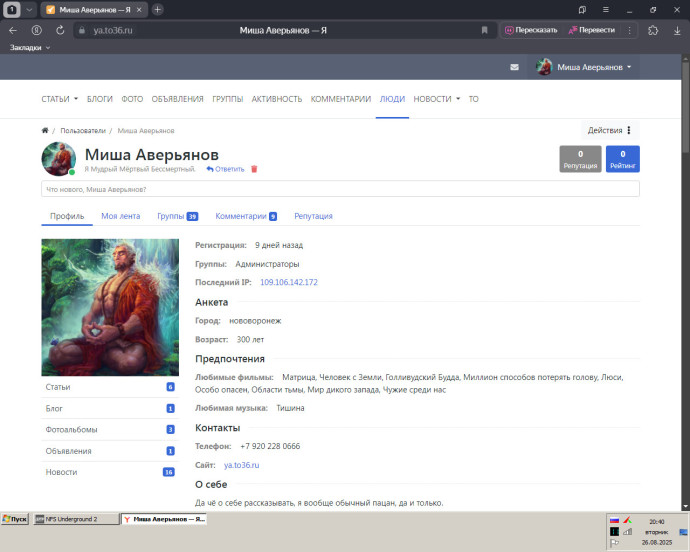Click the blue Рейтинг counter box

623,159
